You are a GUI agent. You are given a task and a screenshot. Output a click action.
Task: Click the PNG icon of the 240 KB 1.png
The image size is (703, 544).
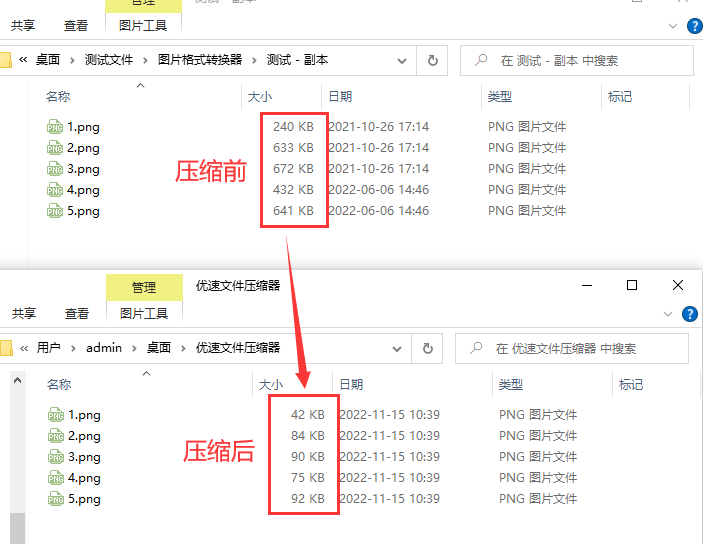pyautogui.click(x=54, y=127)
